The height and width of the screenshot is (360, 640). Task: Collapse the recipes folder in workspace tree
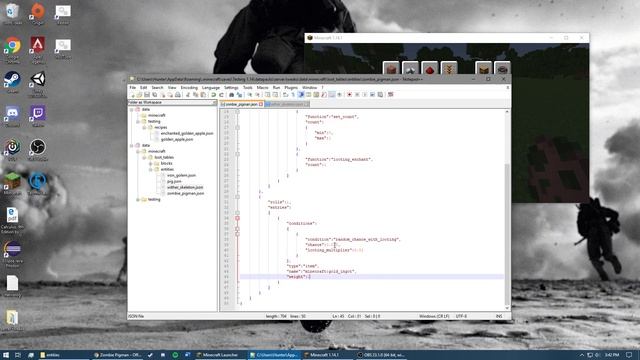[144, 127]
